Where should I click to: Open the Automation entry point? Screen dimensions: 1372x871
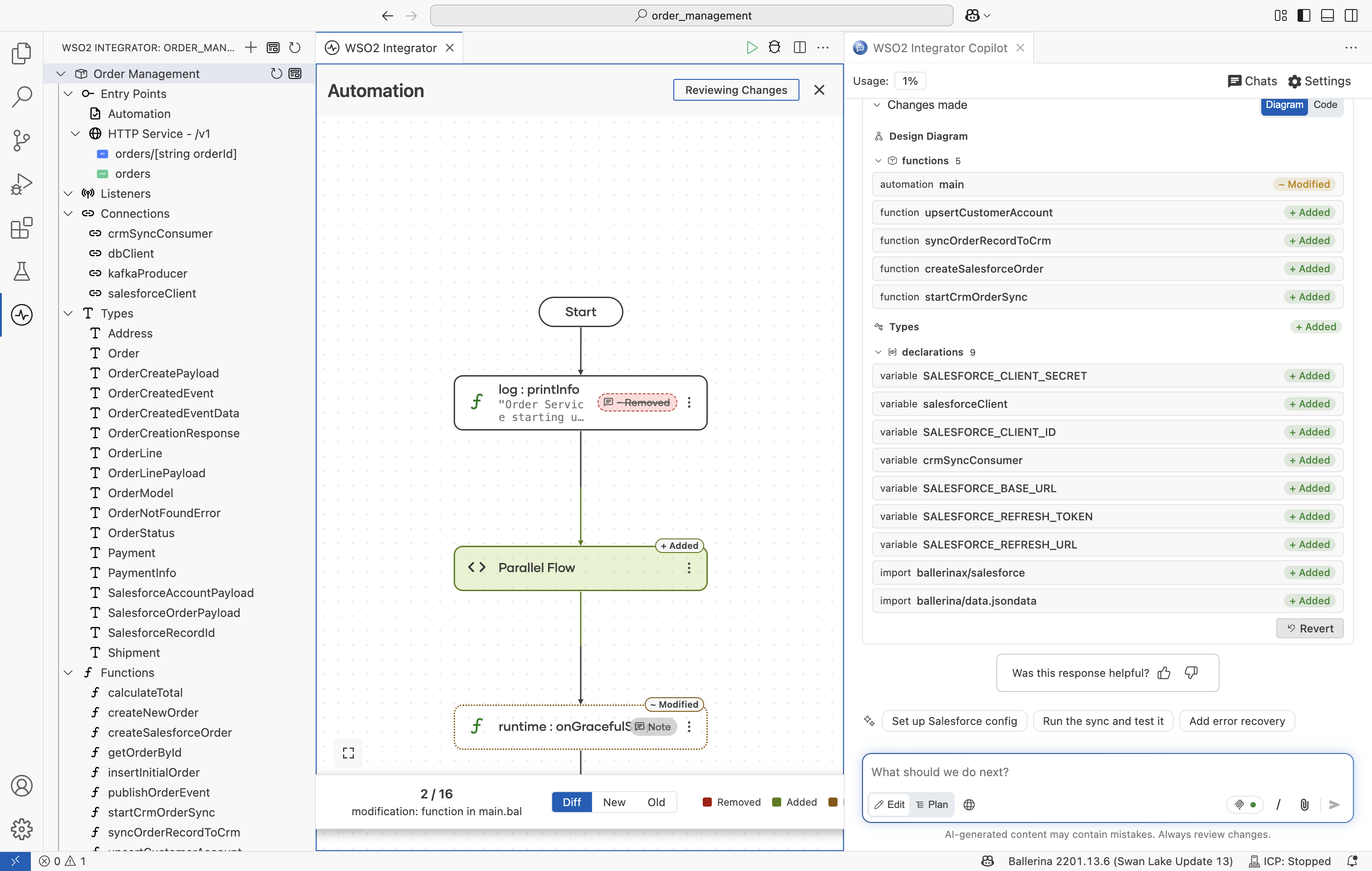139,113
